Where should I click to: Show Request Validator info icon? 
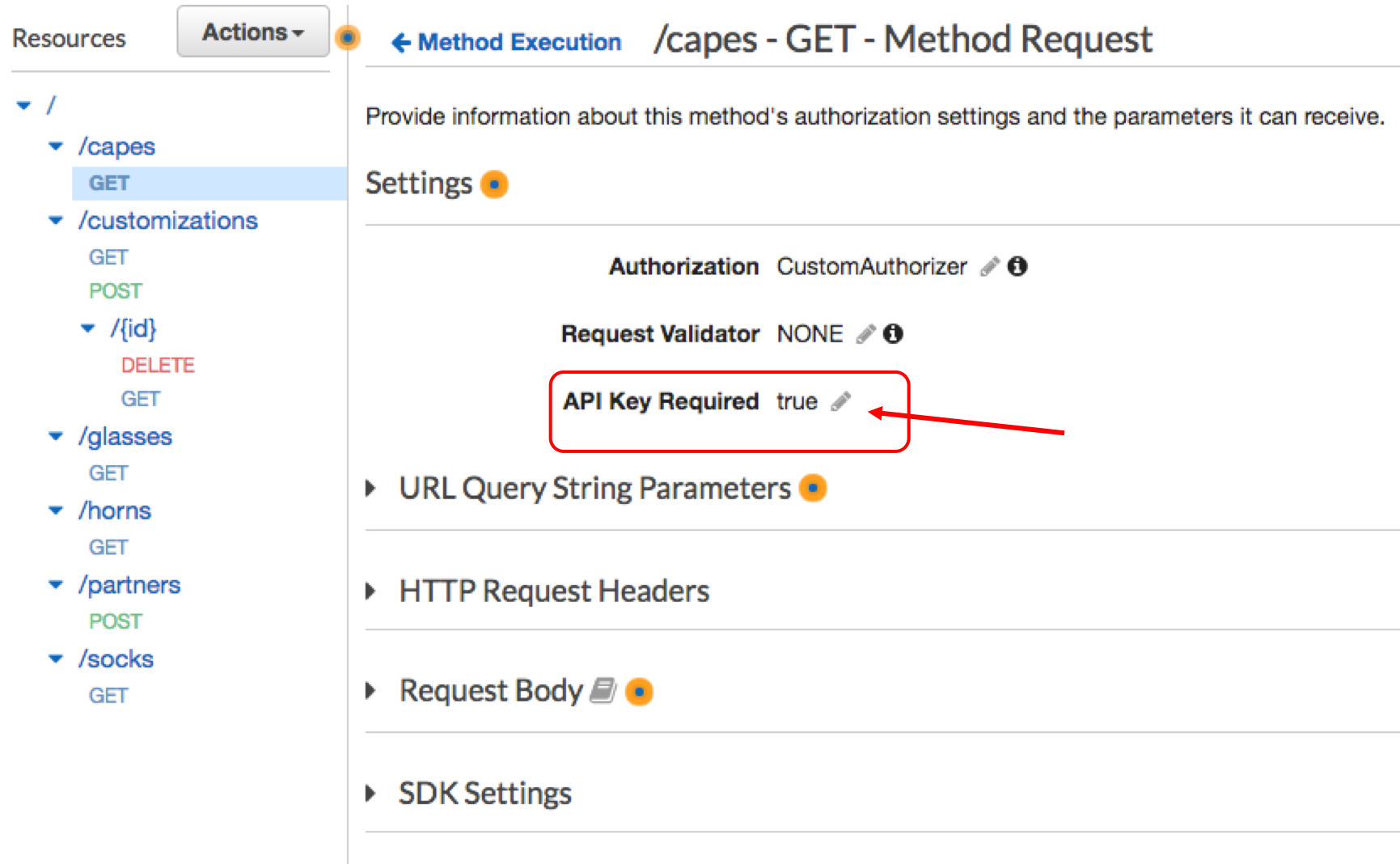(x=893, y=333)
